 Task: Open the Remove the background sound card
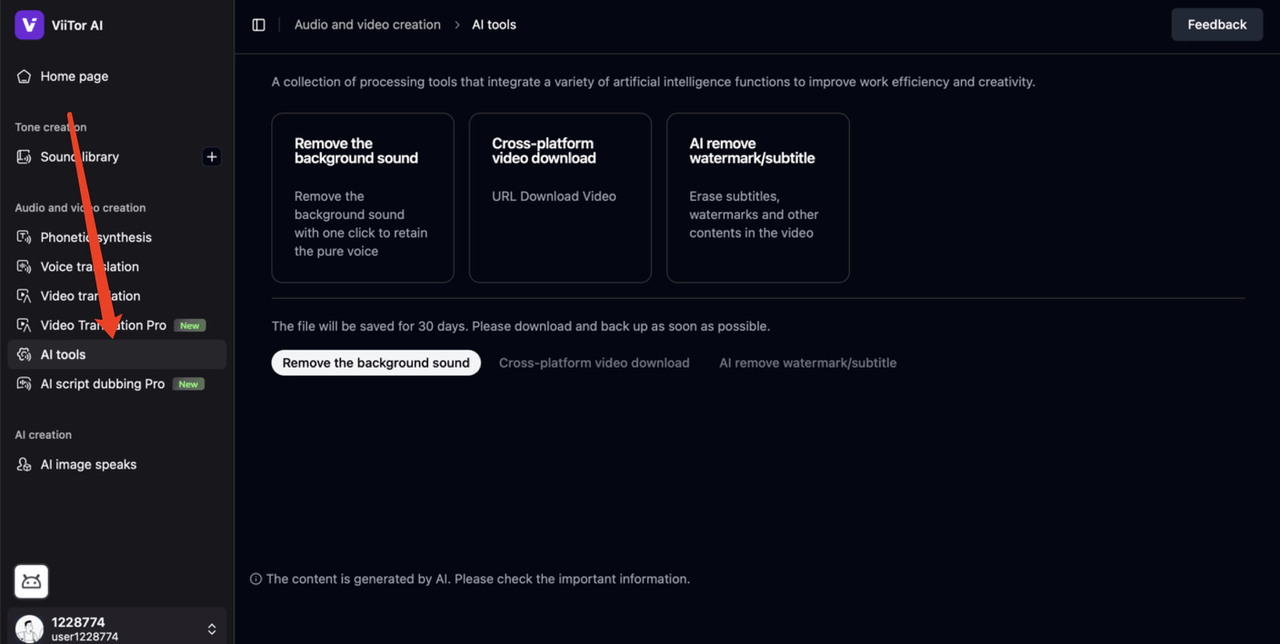(x=362, y=198)
